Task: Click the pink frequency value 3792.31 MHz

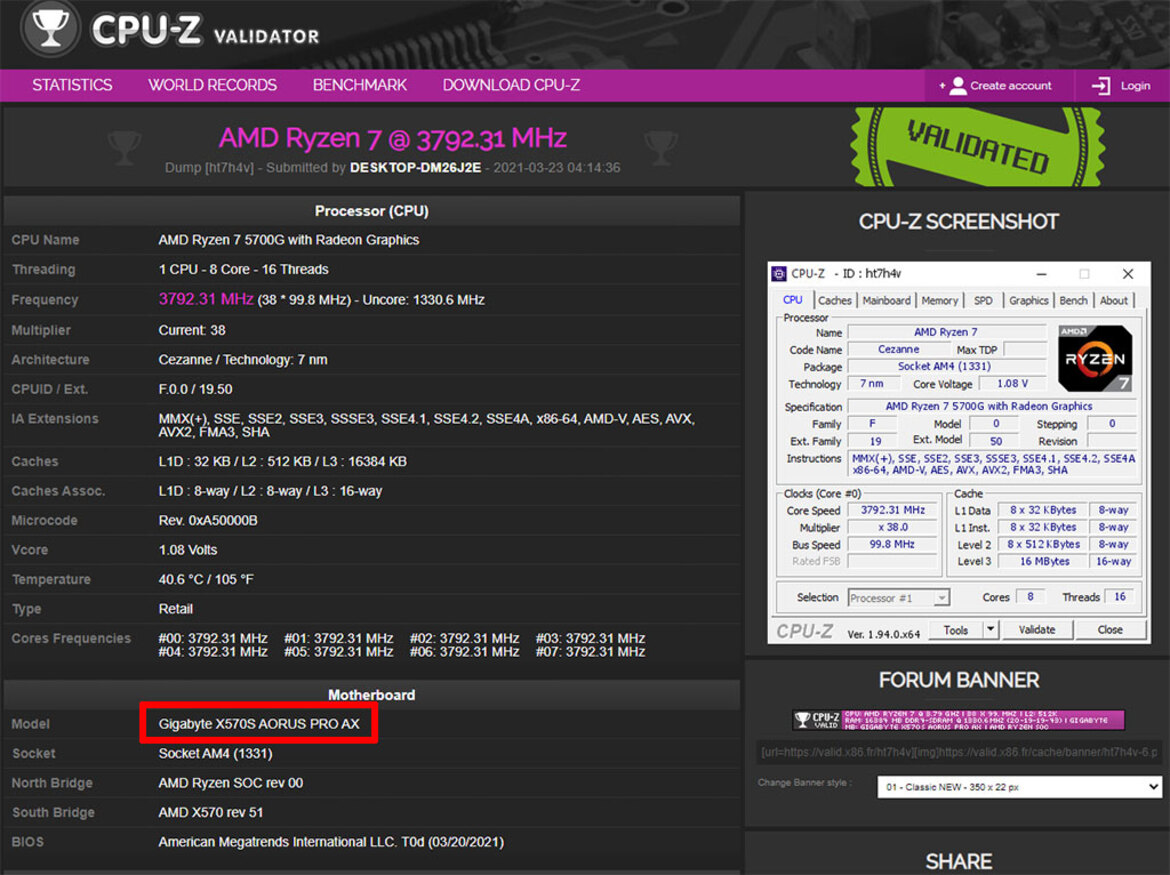Action: 206,299
